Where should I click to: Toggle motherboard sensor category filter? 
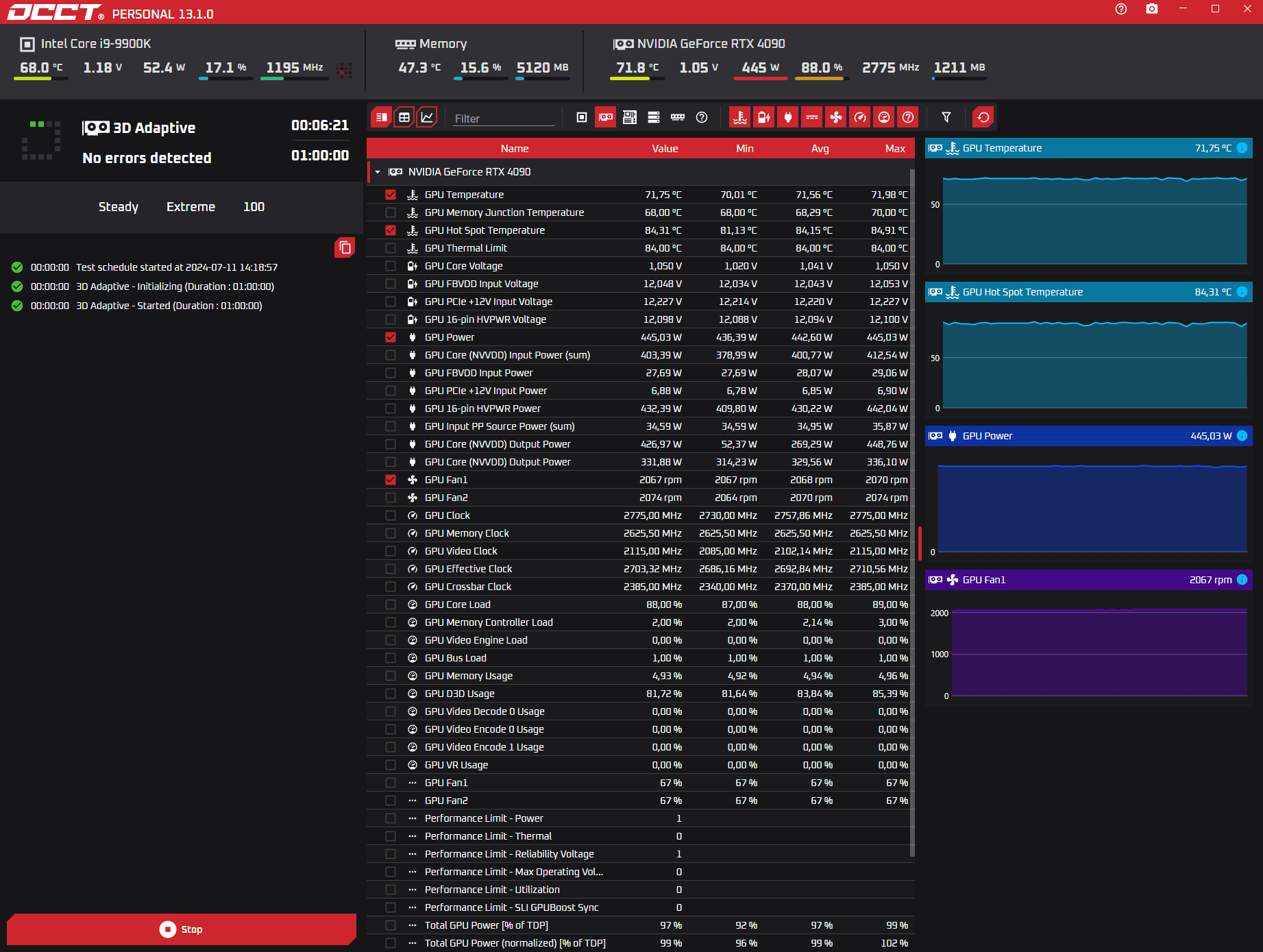tap(630, 117)
